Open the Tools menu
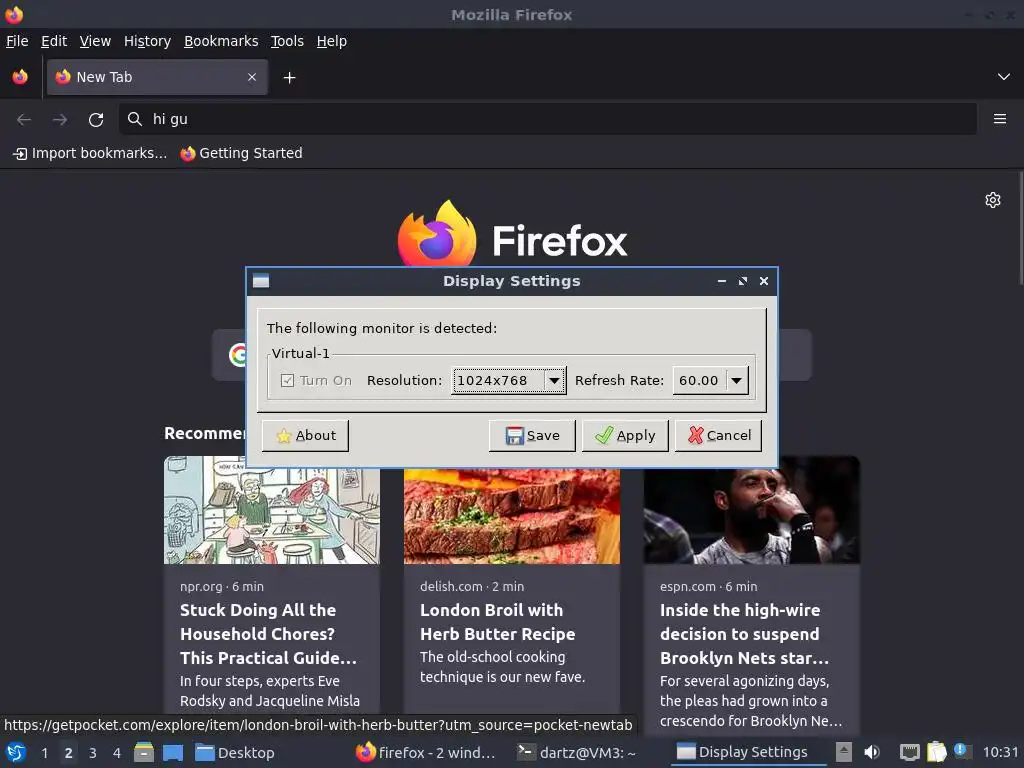The width and height of the screenshot is (1024, 768). pos(287,41)
